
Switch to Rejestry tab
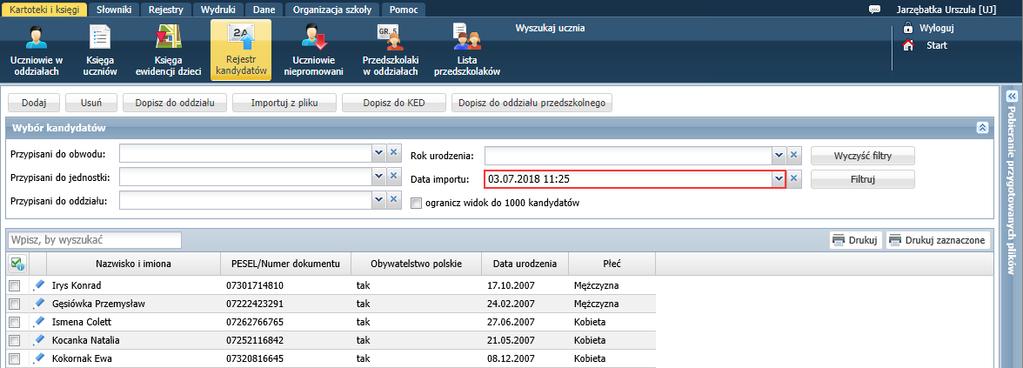[x=166, y=10]
